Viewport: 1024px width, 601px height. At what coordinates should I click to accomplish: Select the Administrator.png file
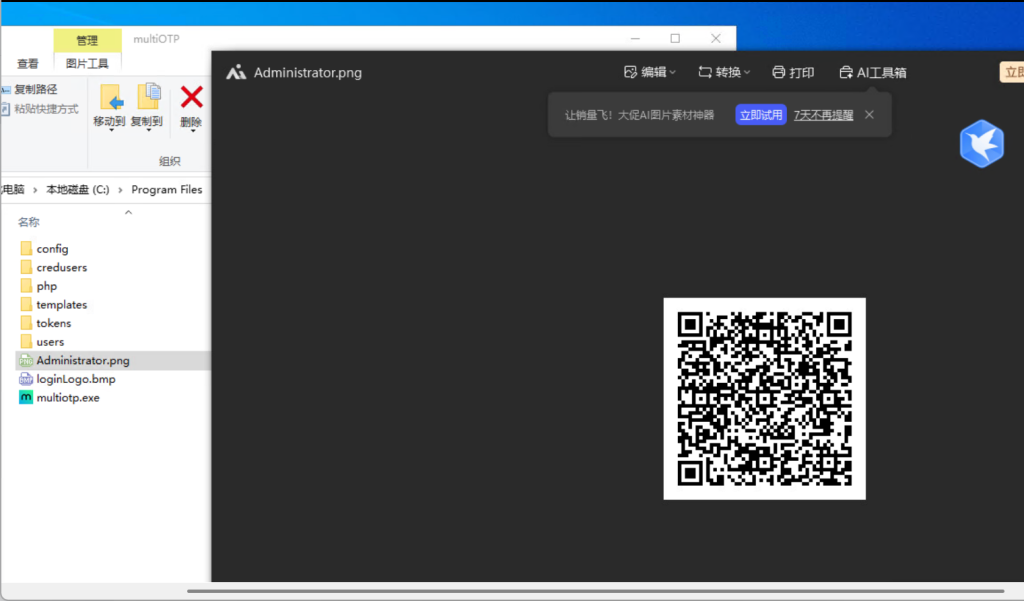click(113, 361)
